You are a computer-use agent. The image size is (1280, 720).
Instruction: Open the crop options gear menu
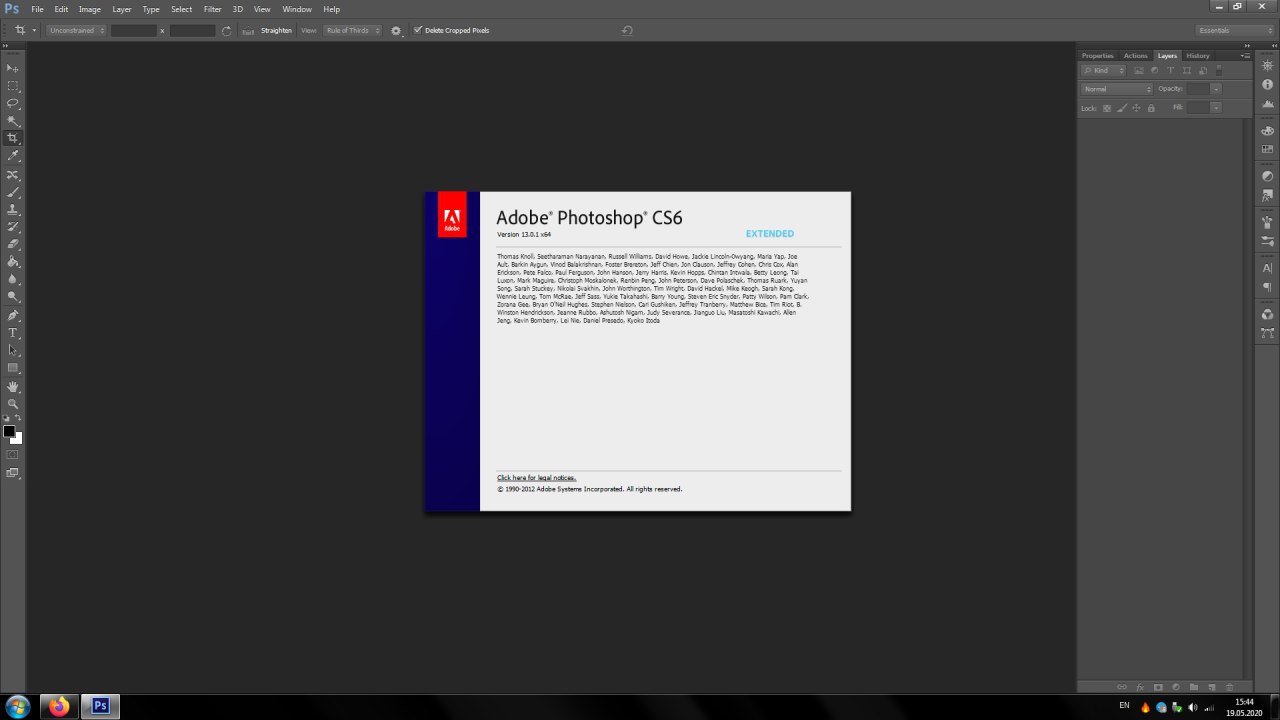[x=396, y=31]
